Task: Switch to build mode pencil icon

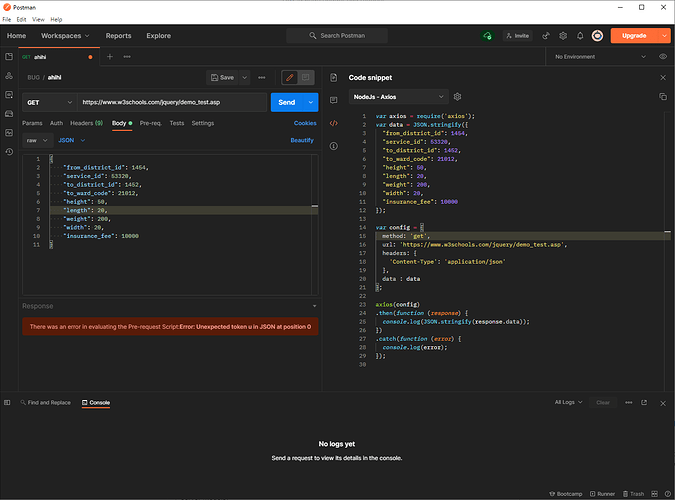Action: pyautogui.click(x=290, y=78)
